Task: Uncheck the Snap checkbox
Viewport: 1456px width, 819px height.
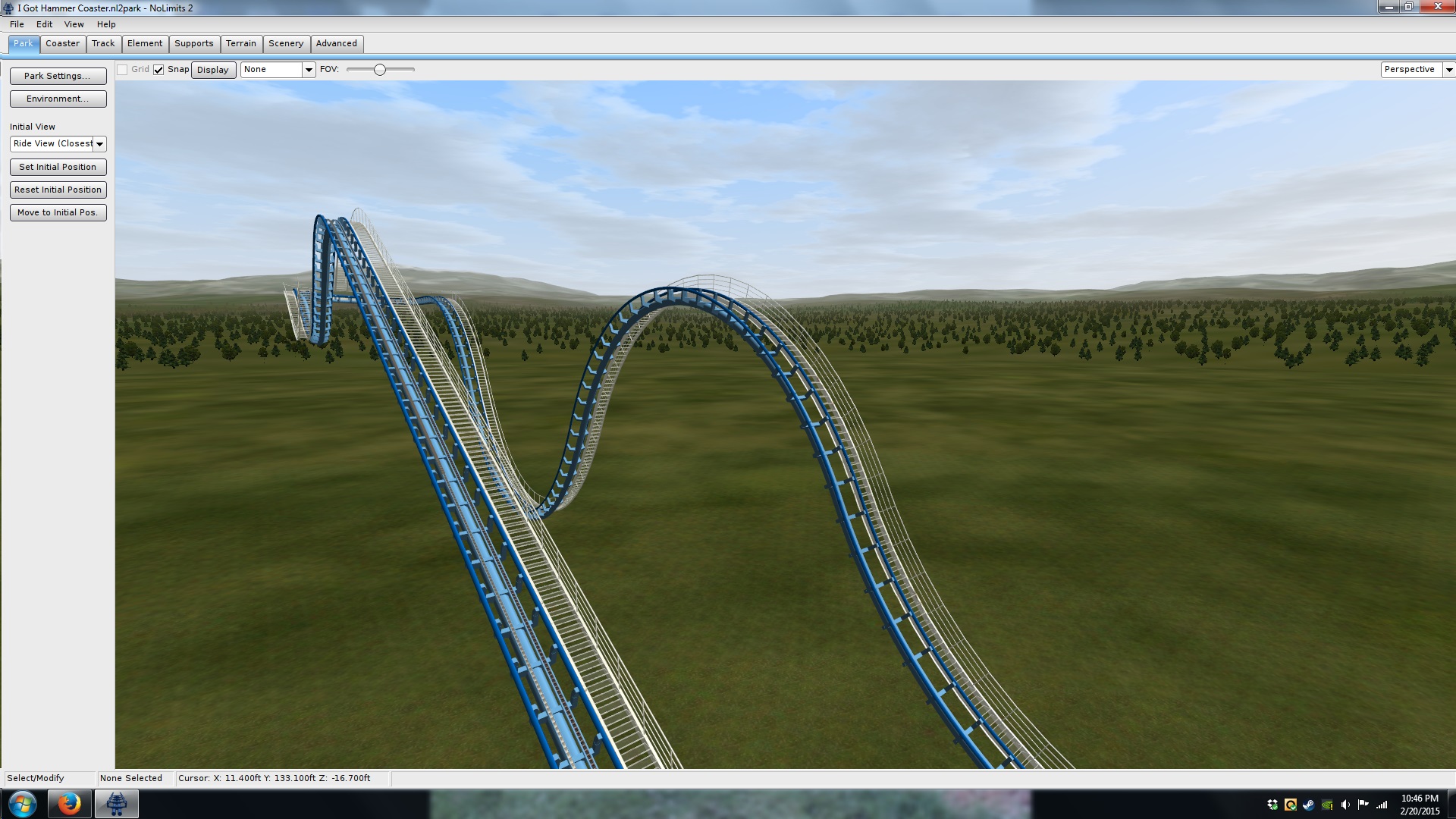Action: tap(158, 70)
